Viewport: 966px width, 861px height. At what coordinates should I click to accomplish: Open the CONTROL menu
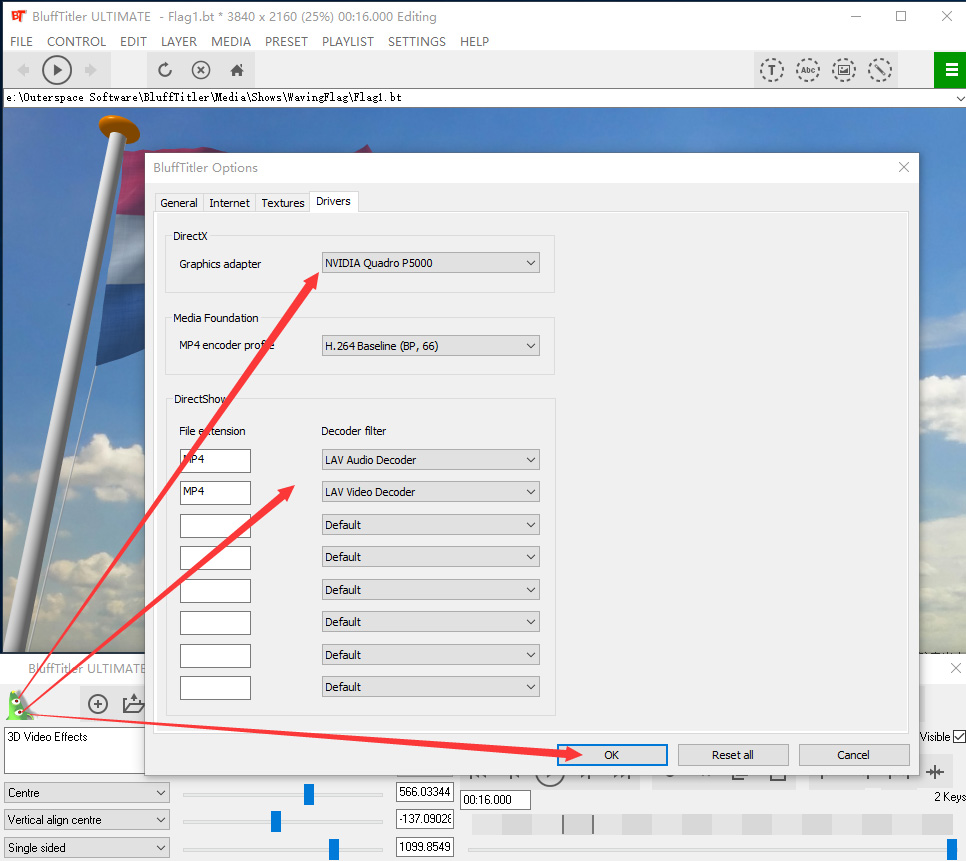76,41
